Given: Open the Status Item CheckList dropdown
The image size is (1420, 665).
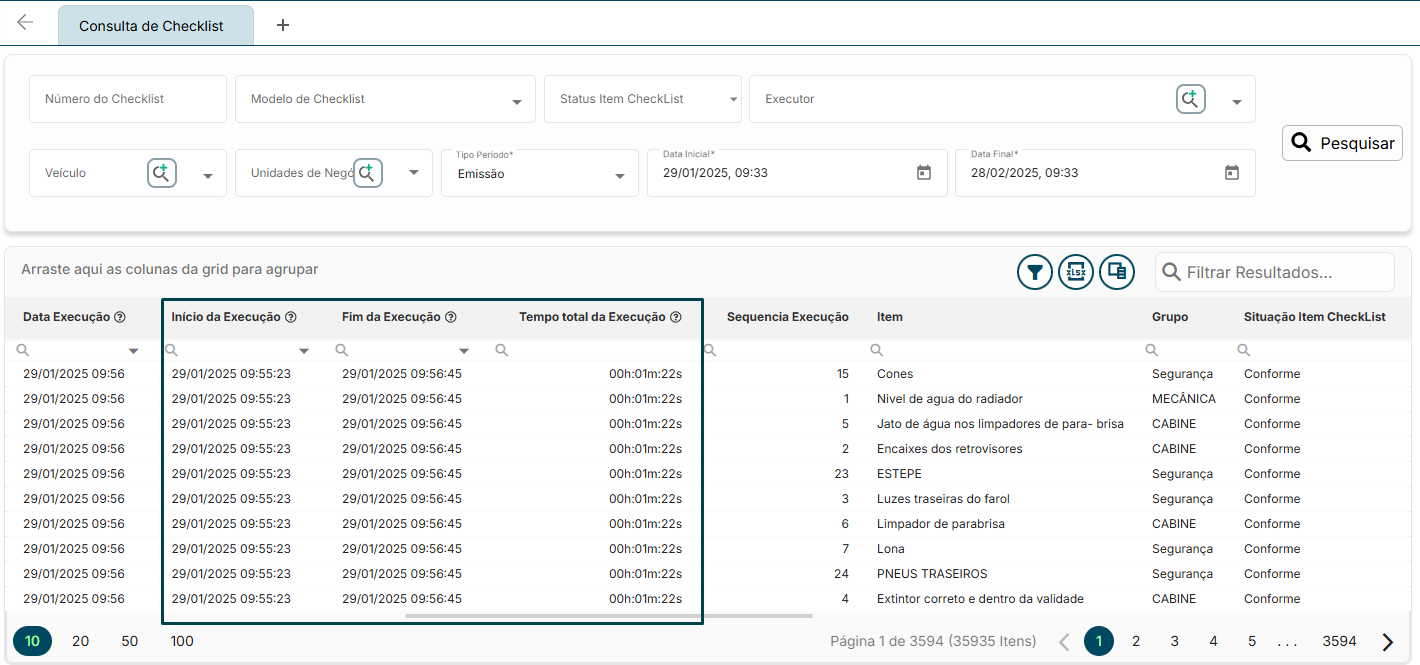Looking at the screenshot, I should tap(733, 100).
